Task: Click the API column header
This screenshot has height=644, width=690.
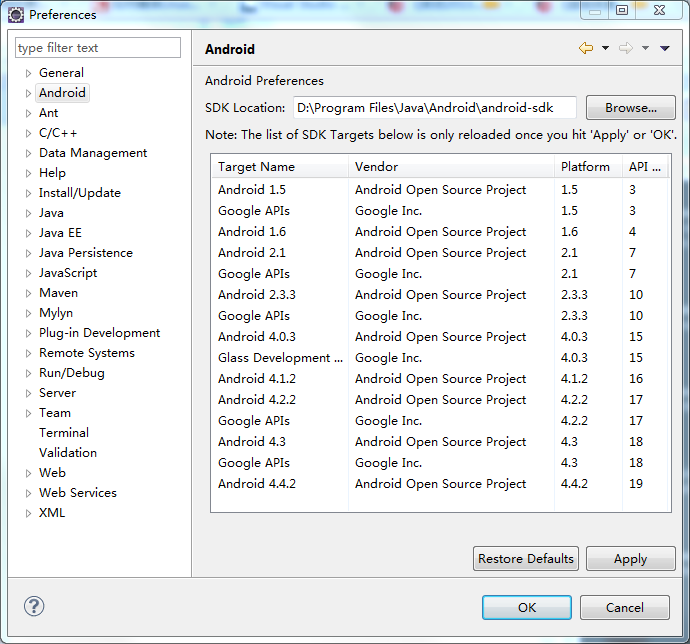Action: (x=646, y=167)
